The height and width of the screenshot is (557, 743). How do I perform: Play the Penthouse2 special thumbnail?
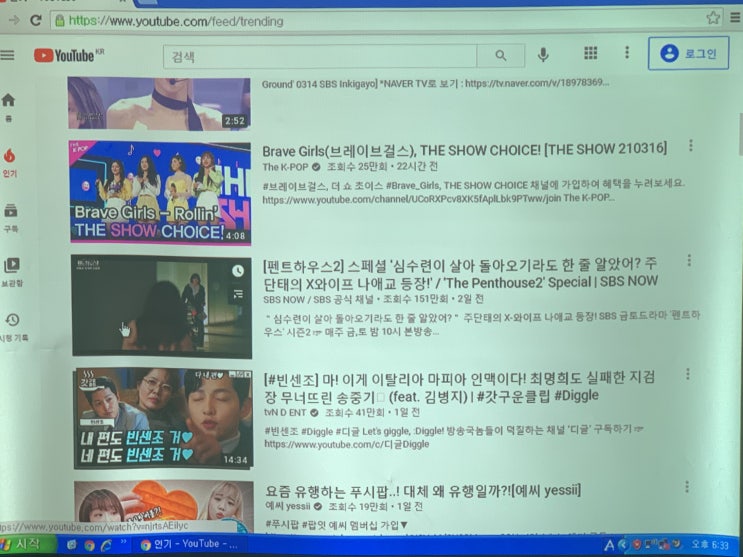coord(162,306)
